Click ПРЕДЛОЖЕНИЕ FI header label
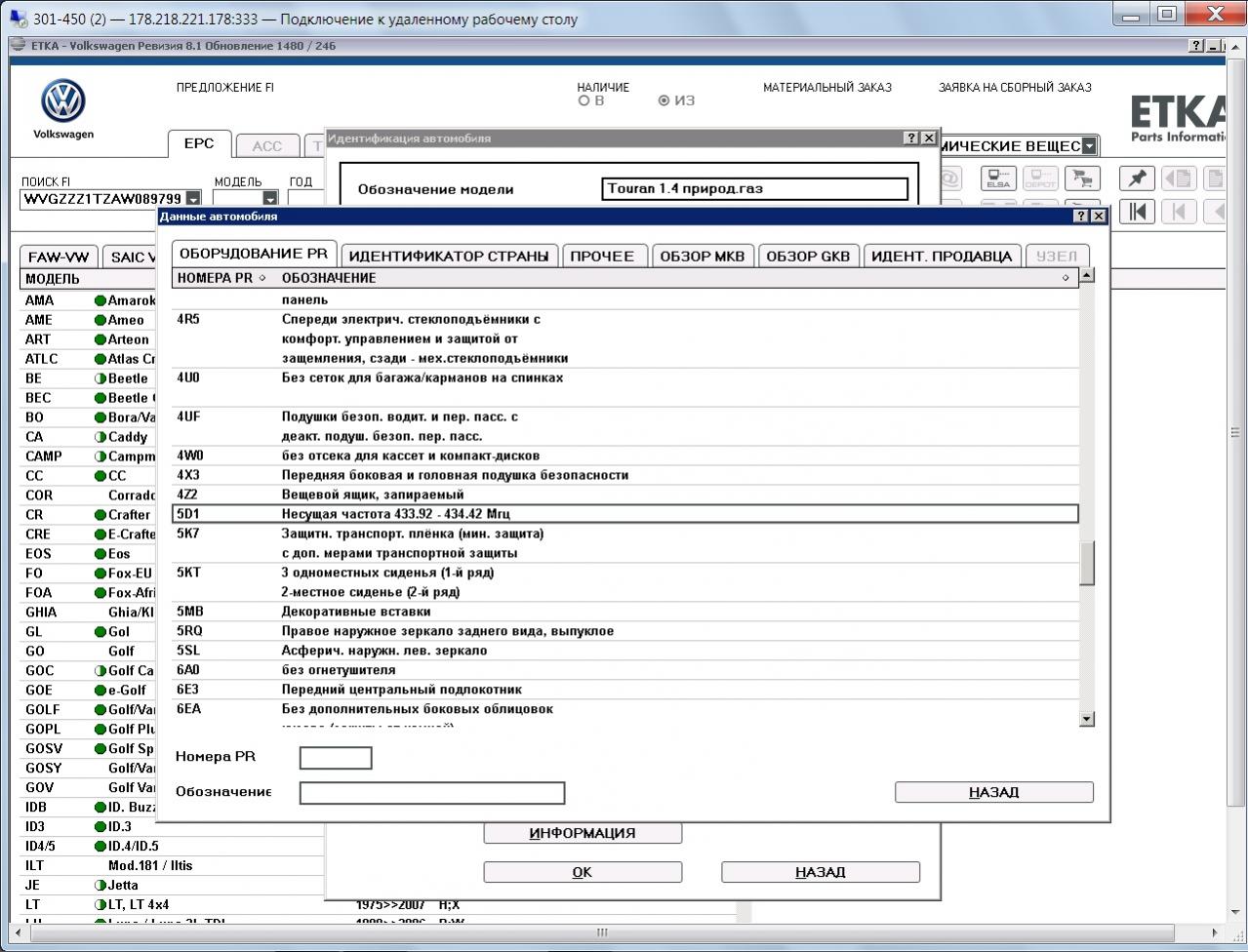 225,88
